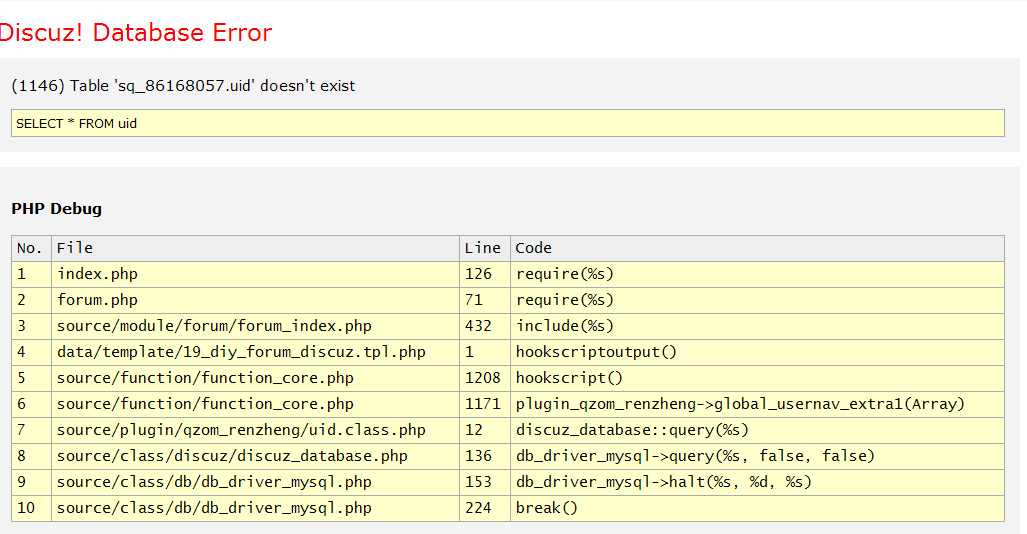The width and height of the screenshot is (1027, 534).
Task: Click the 'Code' column header
Action: (x=757, y=248)
